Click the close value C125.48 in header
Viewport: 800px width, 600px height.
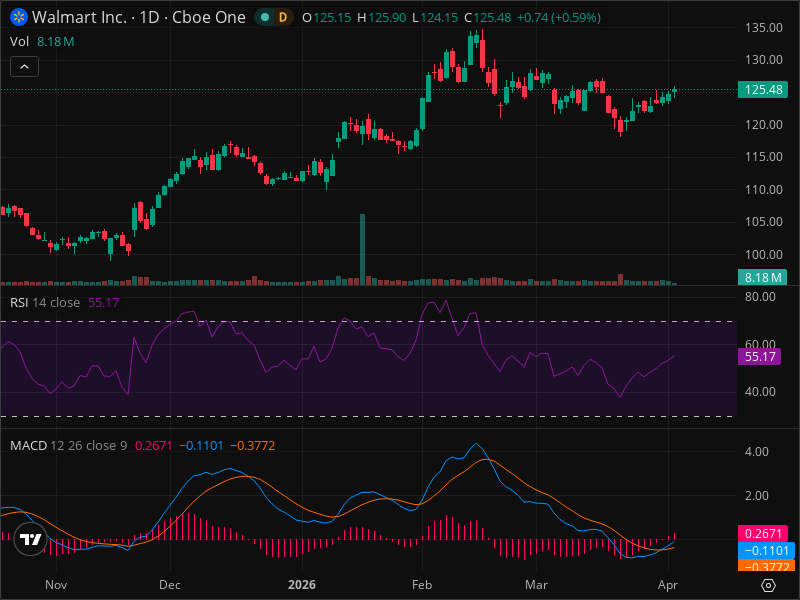click(487, 18)
